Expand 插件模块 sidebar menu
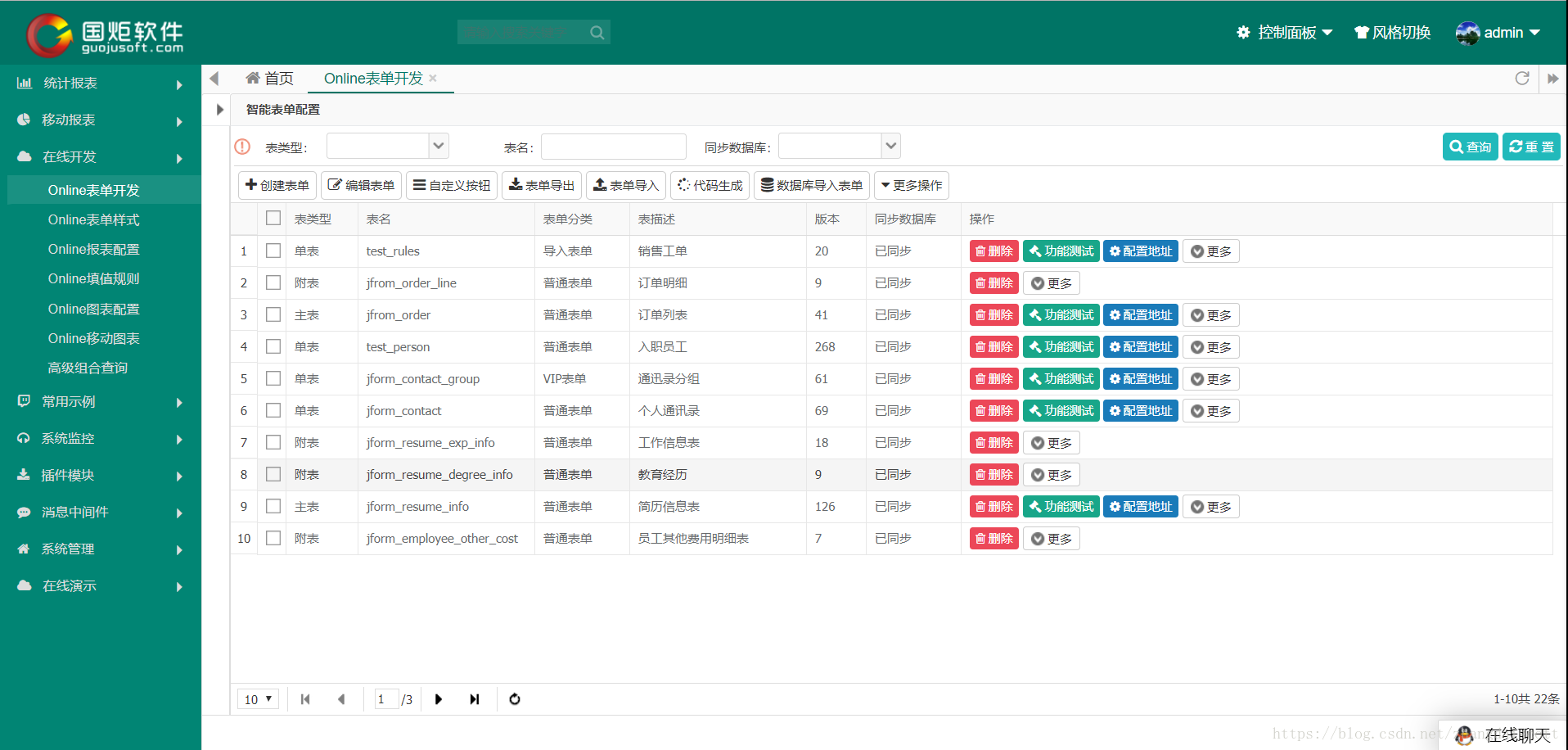This screenshot has height=750, width=1568. 100,476
